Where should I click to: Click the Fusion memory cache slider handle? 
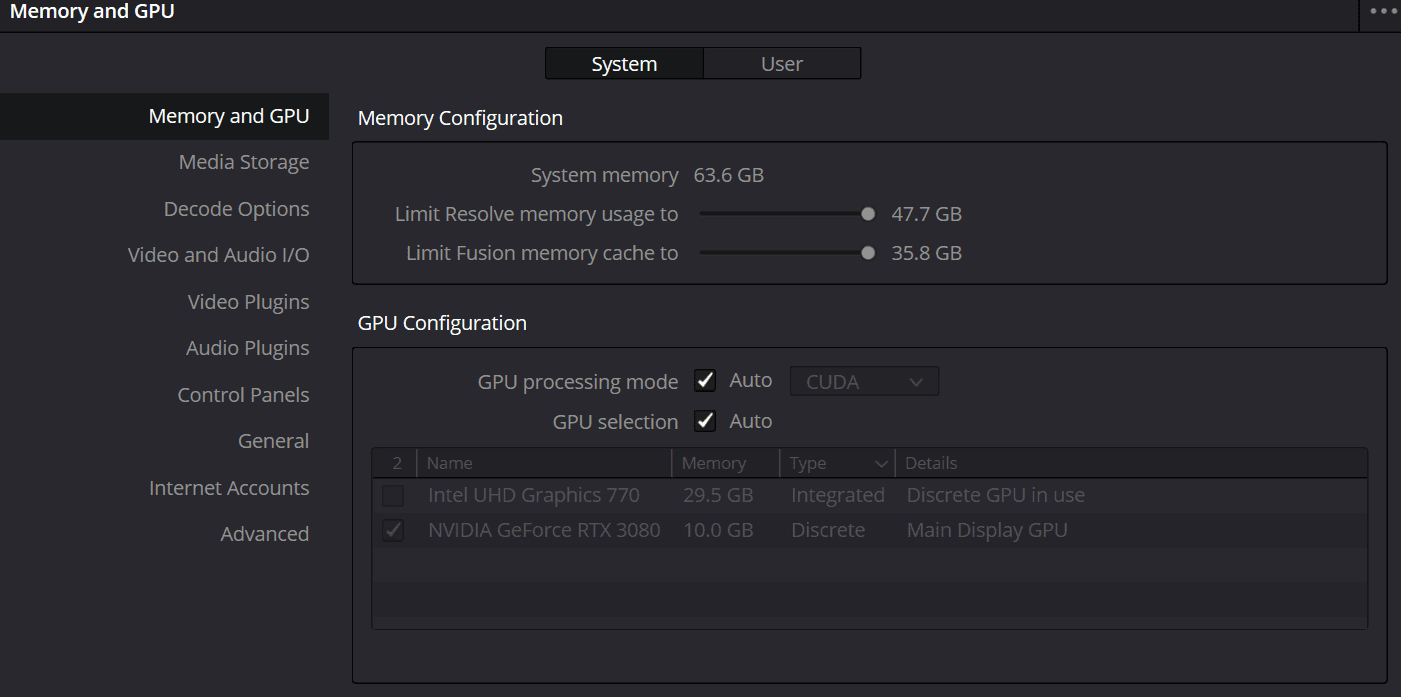pos(868,253)
